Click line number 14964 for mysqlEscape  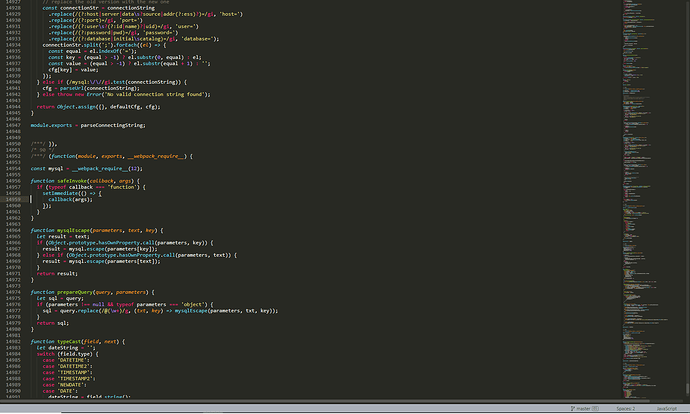(13, 230)
